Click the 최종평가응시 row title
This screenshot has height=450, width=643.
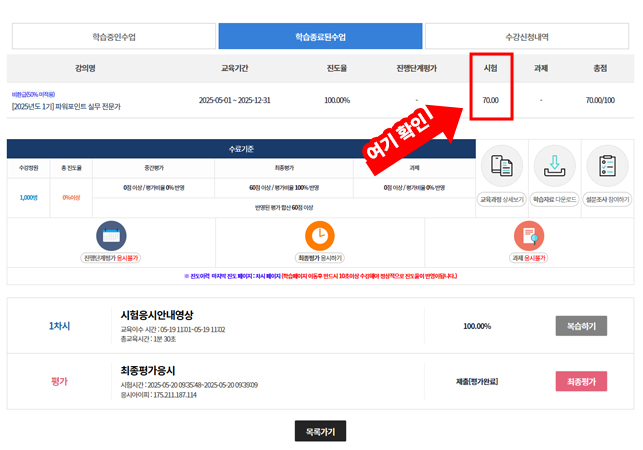point(154,370)
